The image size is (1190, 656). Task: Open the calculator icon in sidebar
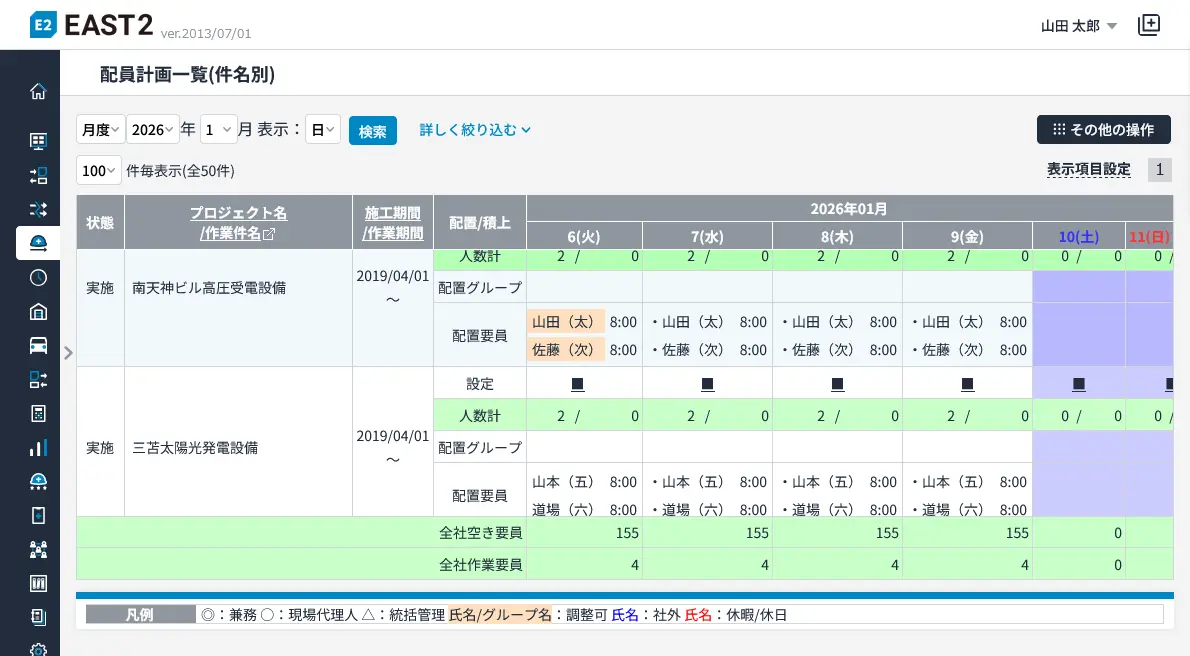coord(38,413)
